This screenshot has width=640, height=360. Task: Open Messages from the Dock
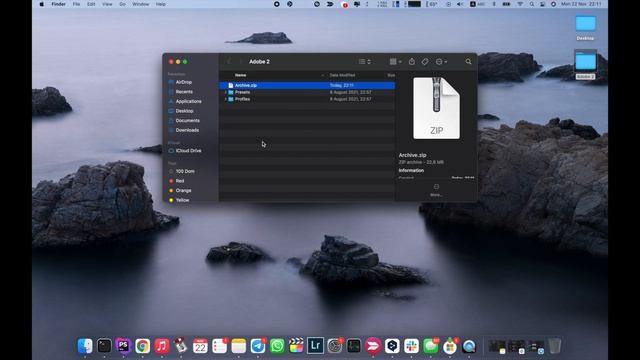(431, 346)
